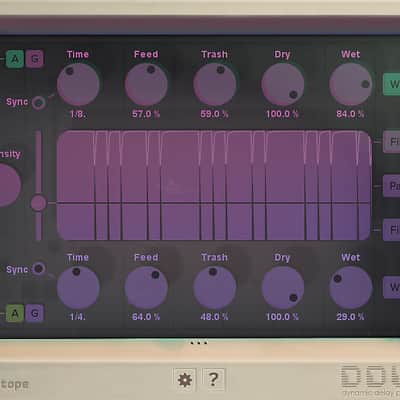The height and width of the screenshot is (400, 400).
Task: Click the waveform display area
Action: point(214,185)
